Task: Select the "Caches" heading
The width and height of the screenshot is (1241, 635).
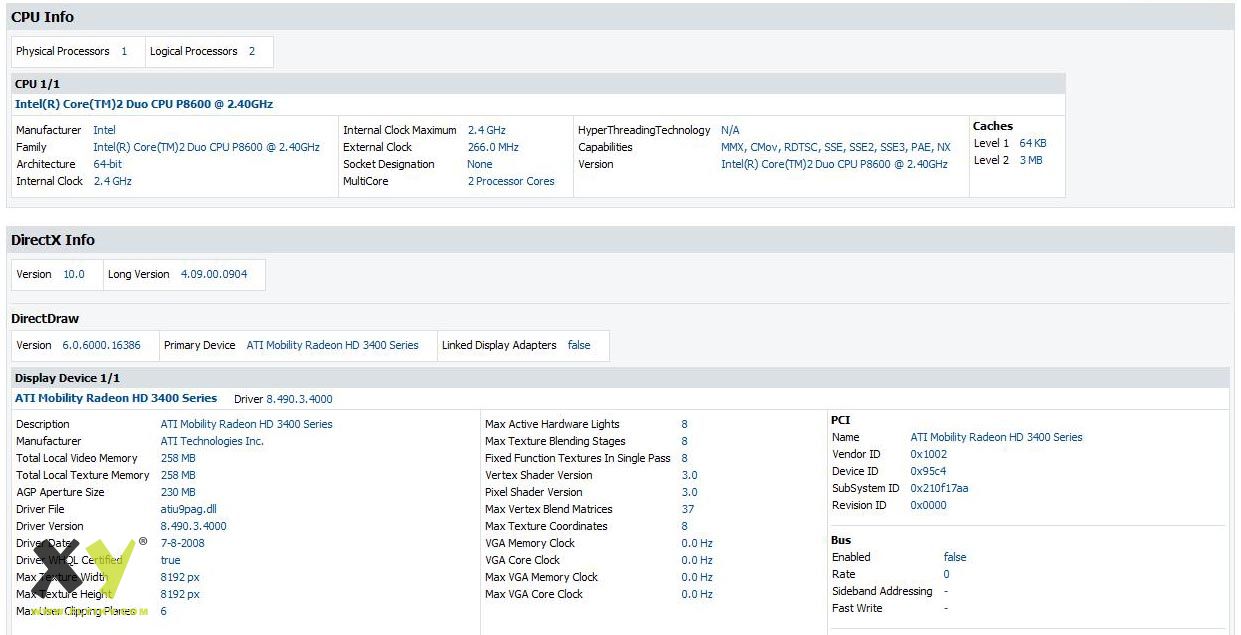Action: tap(993, 126)
